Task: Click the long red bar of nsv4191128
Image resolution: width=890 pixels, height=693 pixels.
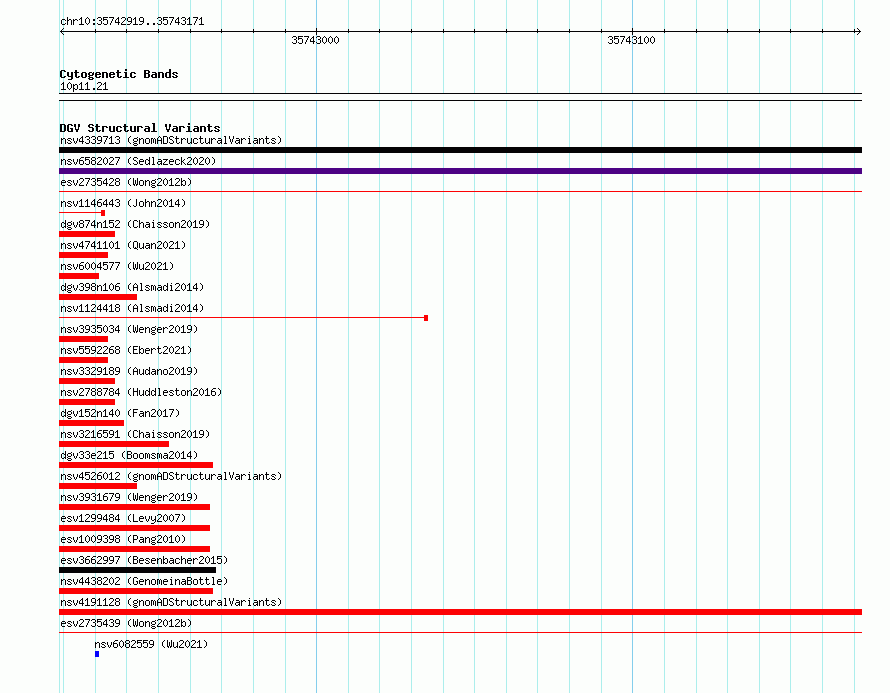Action: coord(460,612)
